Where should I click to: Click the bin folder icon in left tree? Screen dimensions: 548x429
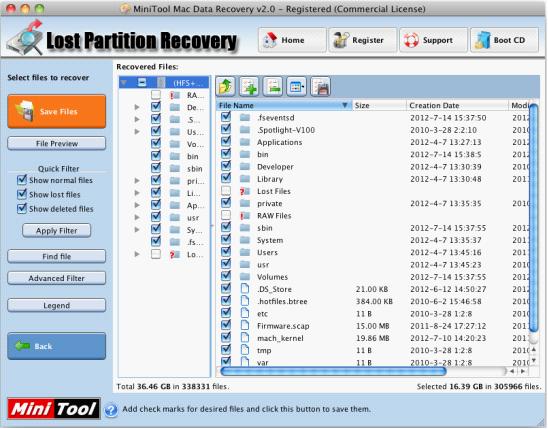[x=175, y=156]
